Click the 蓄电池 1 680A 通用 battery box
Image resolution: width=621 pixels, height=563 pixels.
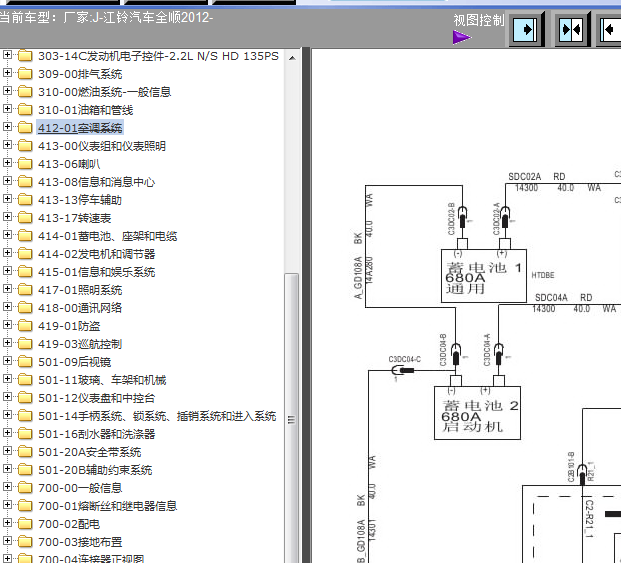click(x=484, y=276)
